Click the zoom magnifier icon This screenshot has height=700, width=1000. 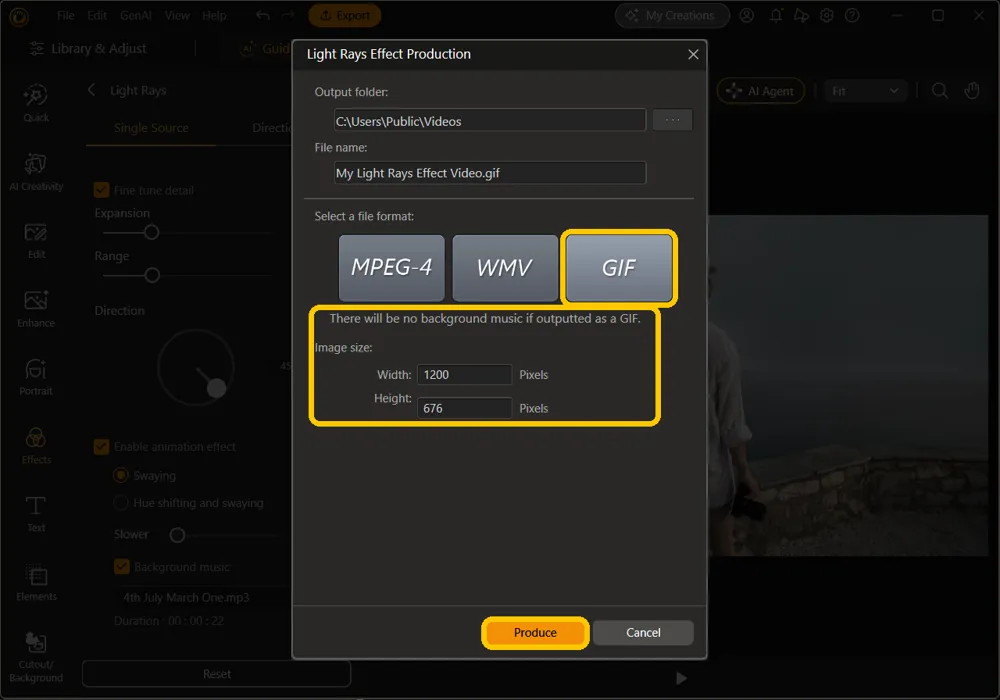(x=939, y=91)
